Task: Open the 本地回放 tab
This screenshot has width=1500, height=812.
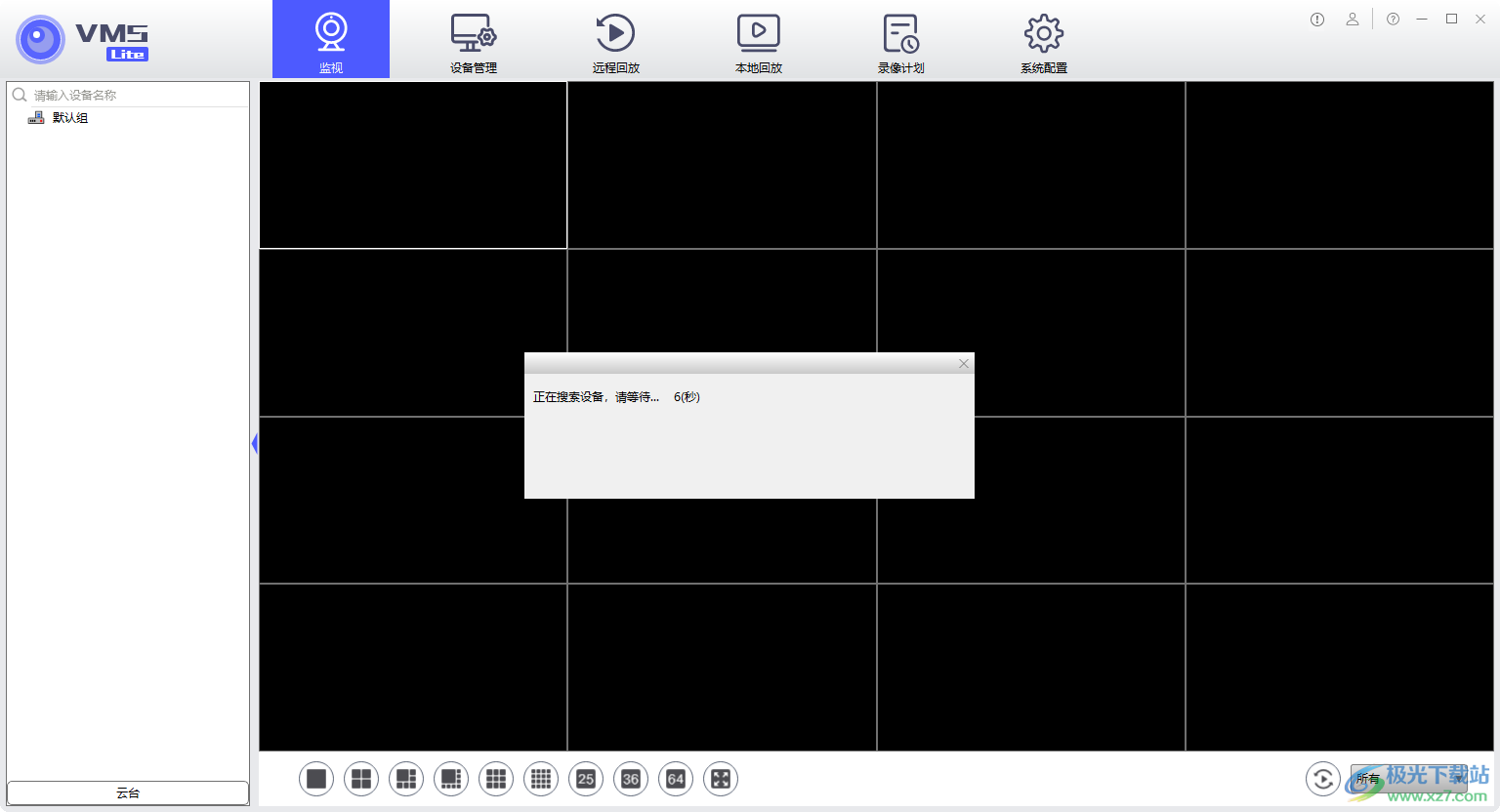Action: [759, 41]
